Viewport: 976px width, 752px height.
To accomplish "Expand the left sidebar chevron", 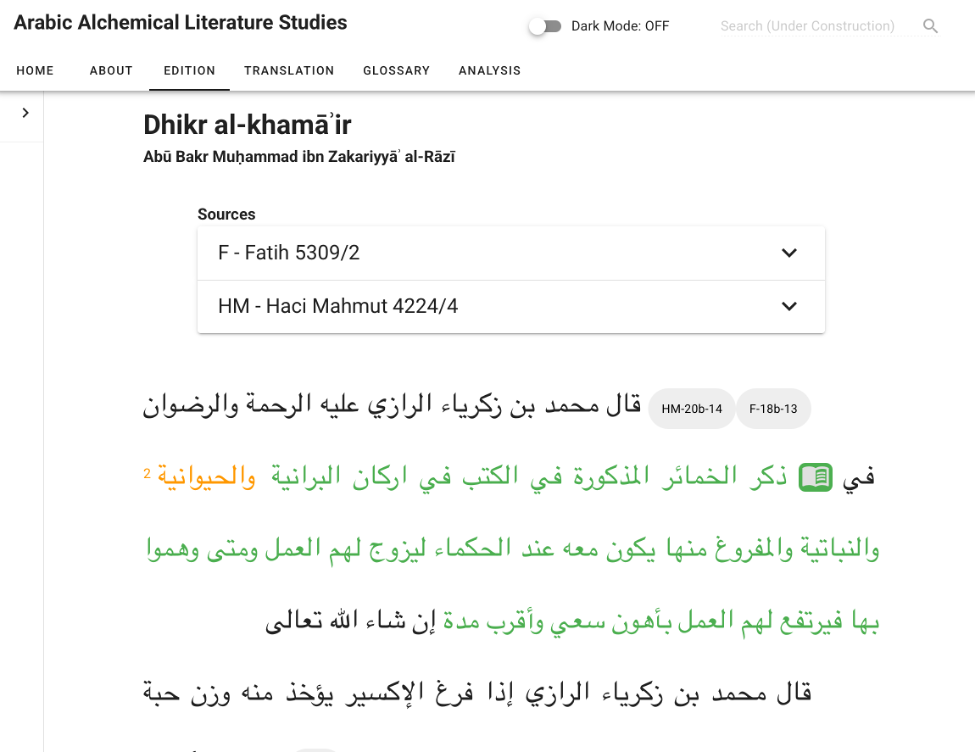I will click(x=25, y=113).
